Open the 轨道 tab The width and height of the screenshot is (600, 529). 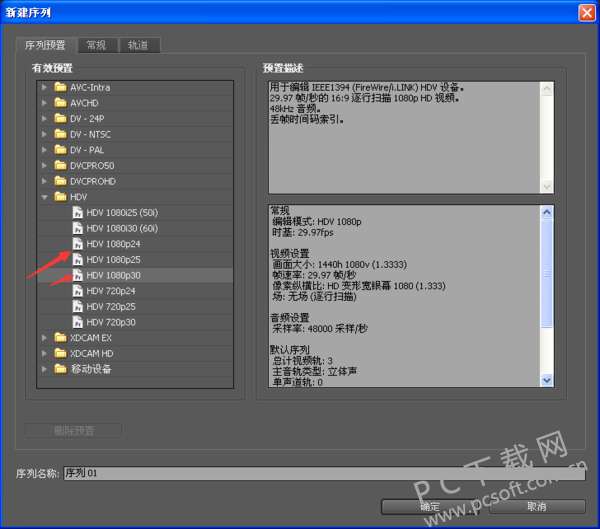click(x=138, y=45)
